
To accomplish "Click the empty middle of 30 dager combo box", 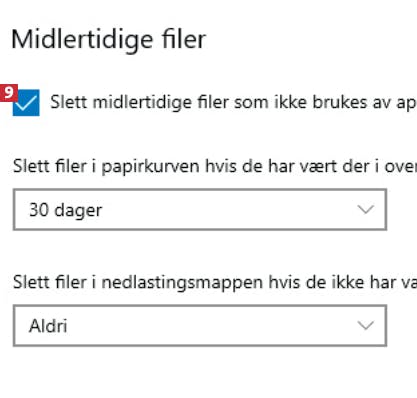I will [227, 210].
